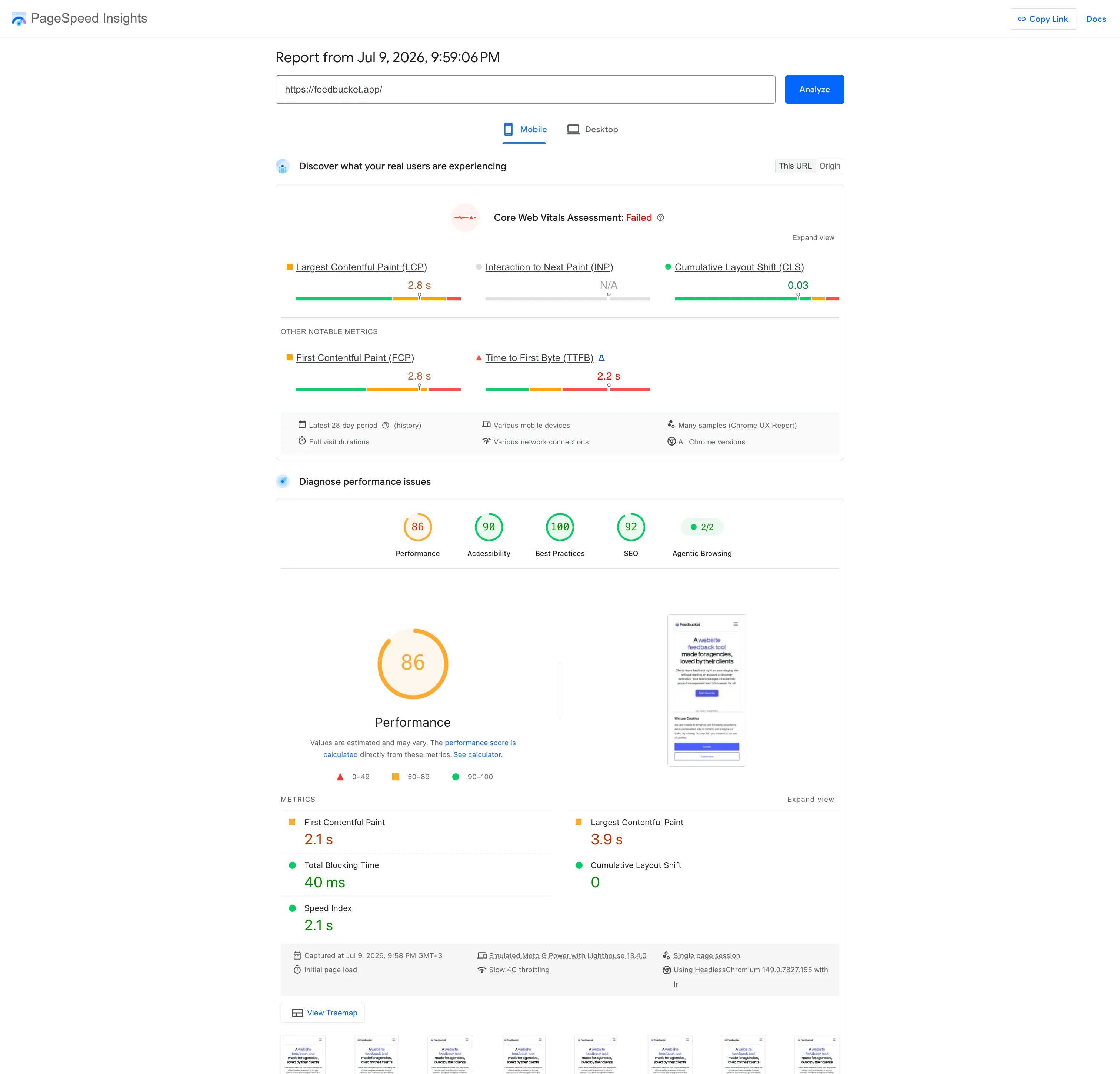Click the Largest Contentful Paint 3.9 s metric

(703, 832)
